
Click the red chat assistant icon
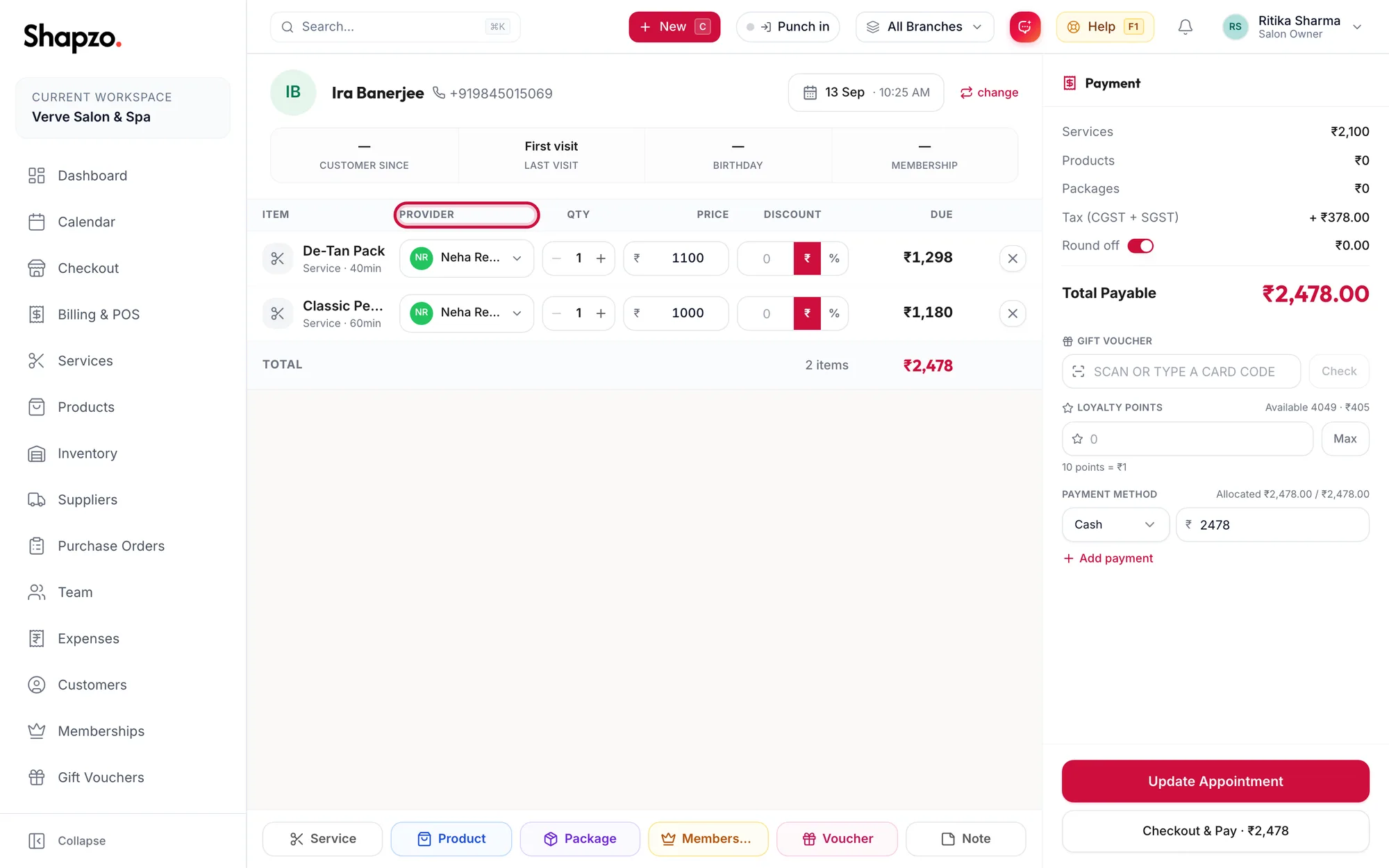click(x=1024, y=27)
